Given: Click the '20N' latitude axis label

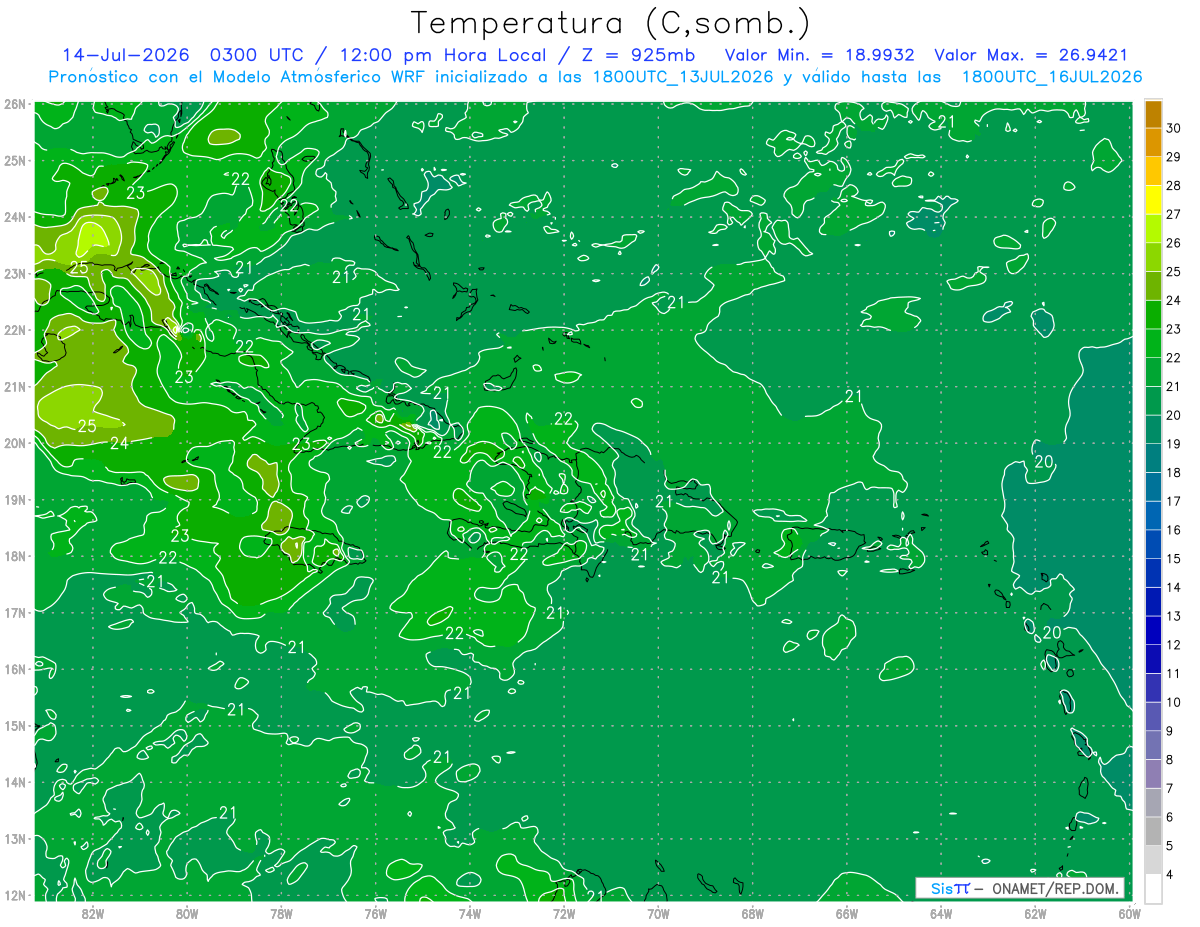Looking at the screenshot, I should 14,443.
